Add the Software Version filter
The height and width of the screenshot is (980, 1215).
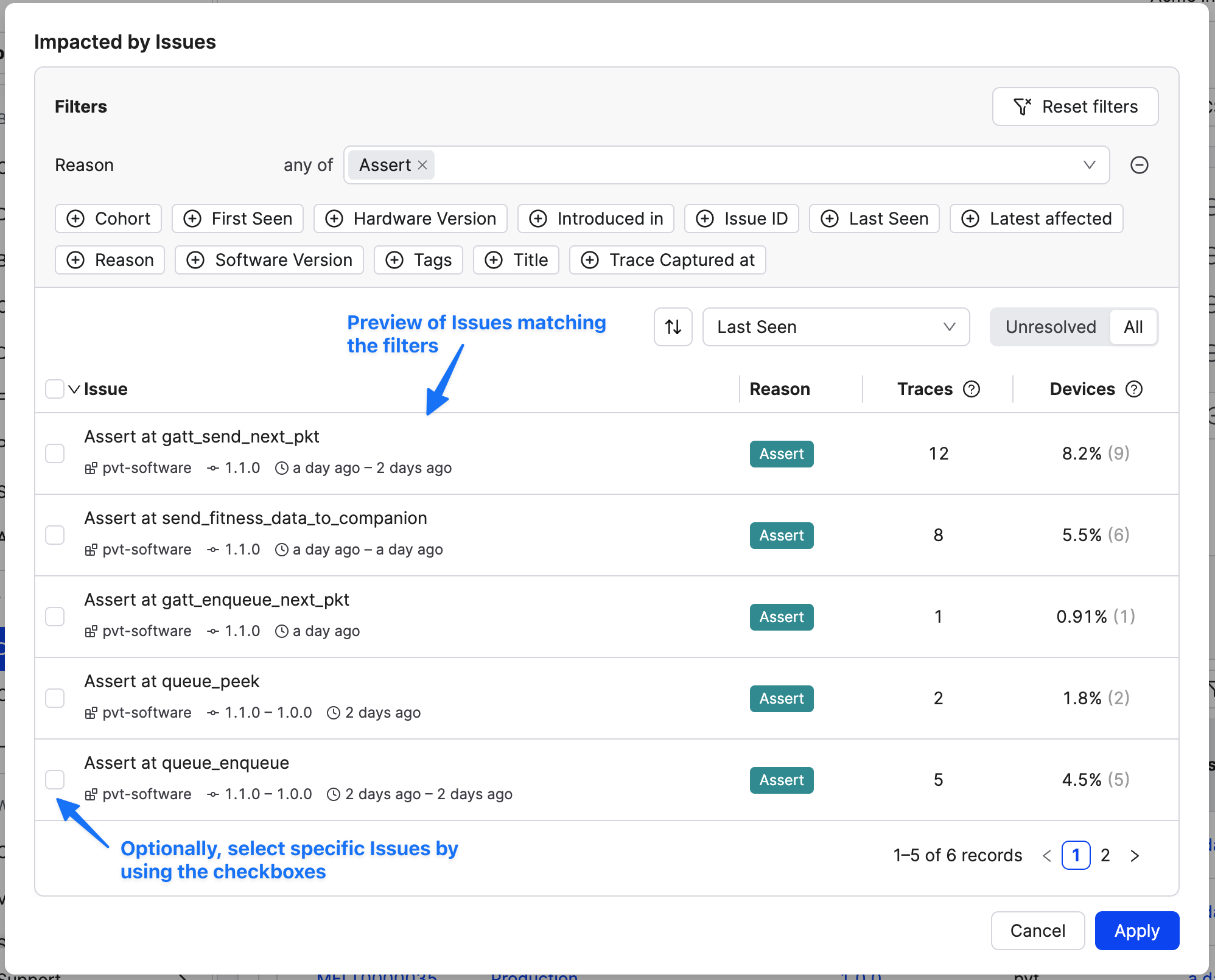[269, 260]
